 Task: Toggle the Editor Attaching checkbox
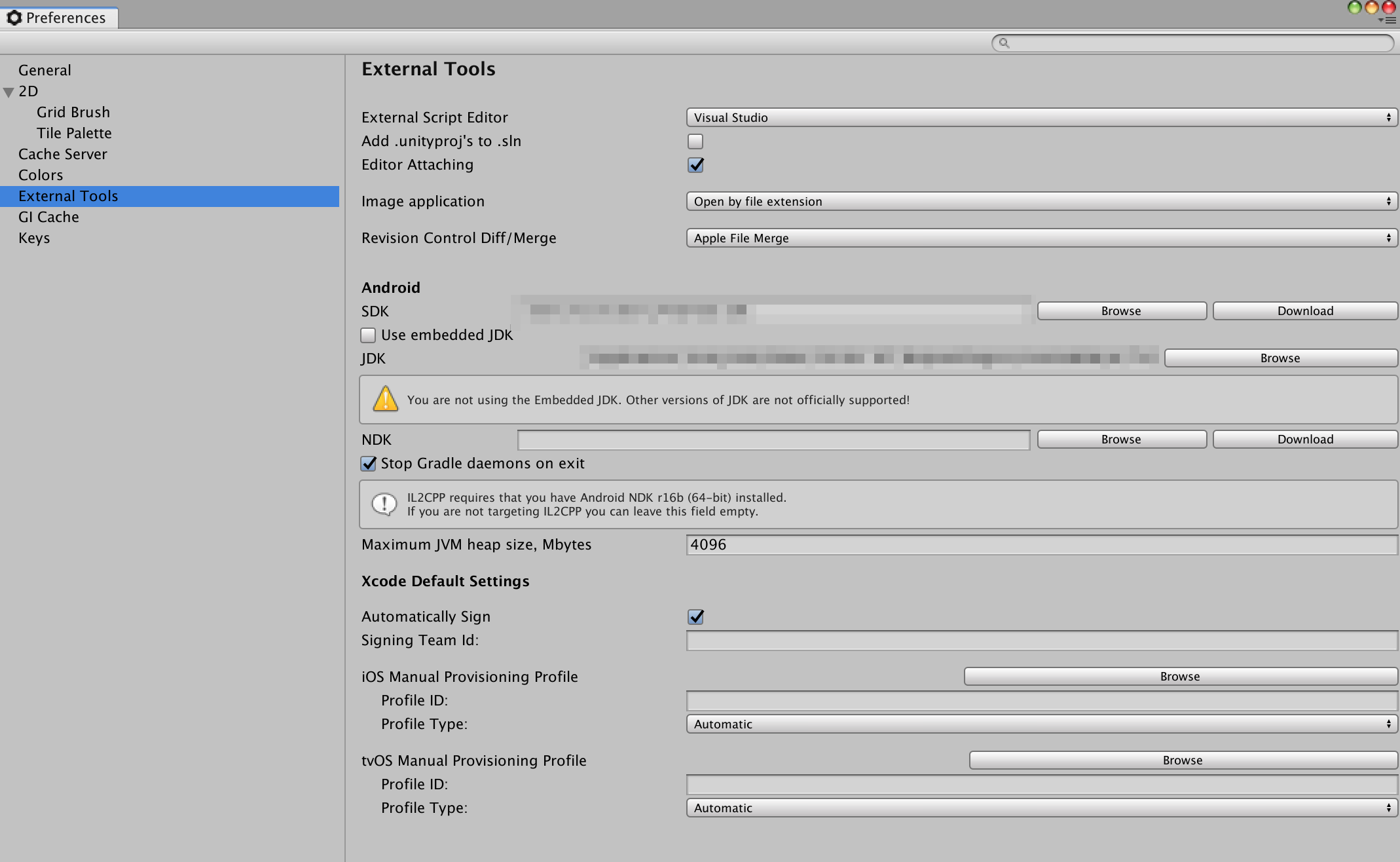click(x=695, y=165)
